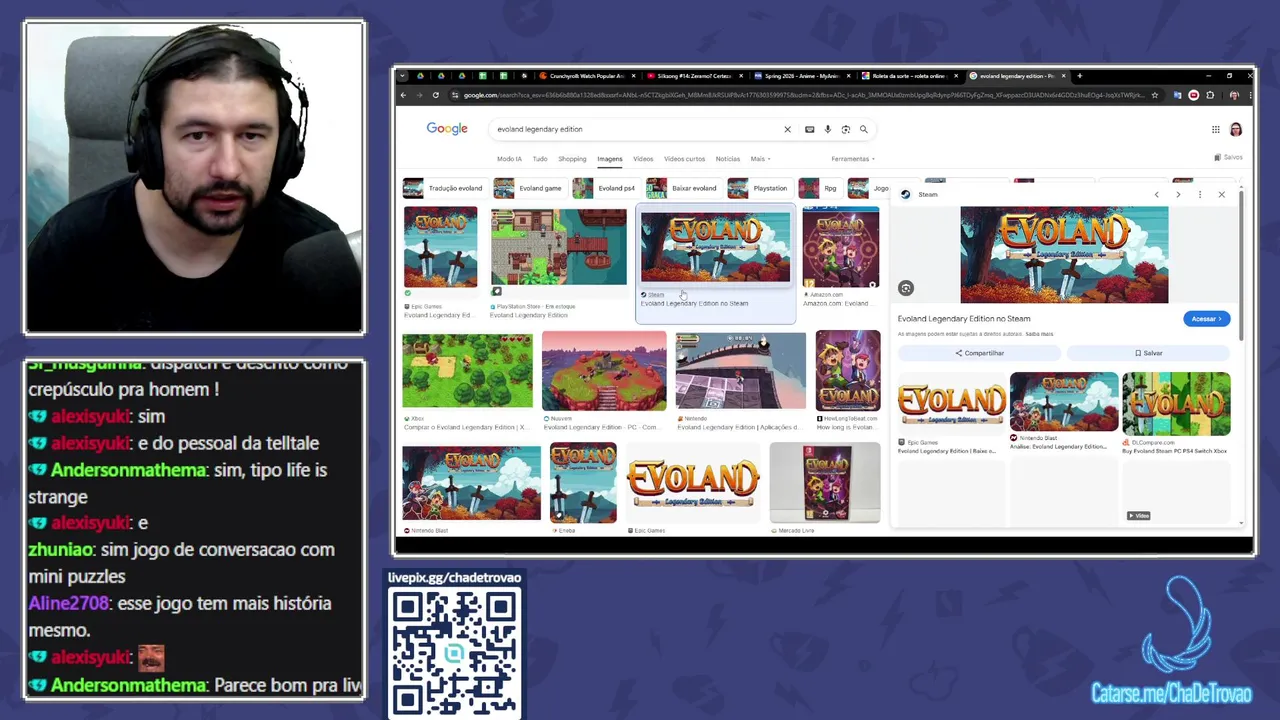Open Chrome extensions puzzle icon
The height and width of the screenshot is (720, 1280).
1210,95
